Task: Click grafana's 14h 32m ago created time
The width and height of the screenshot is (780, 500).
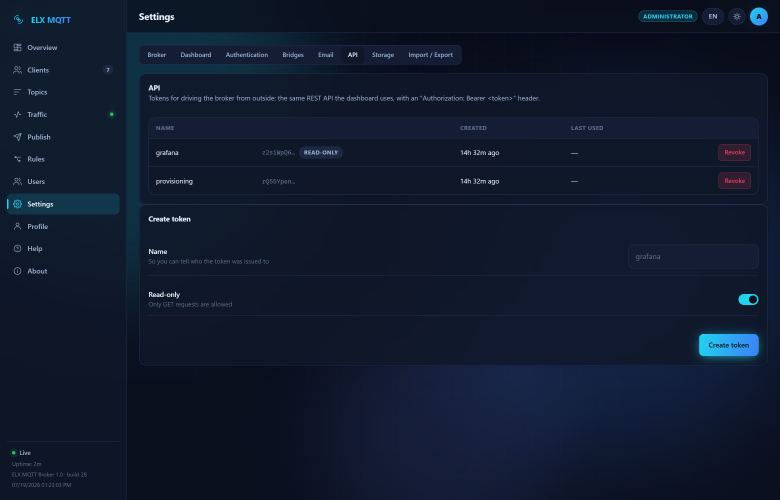Action: click(x=480, y=153)
